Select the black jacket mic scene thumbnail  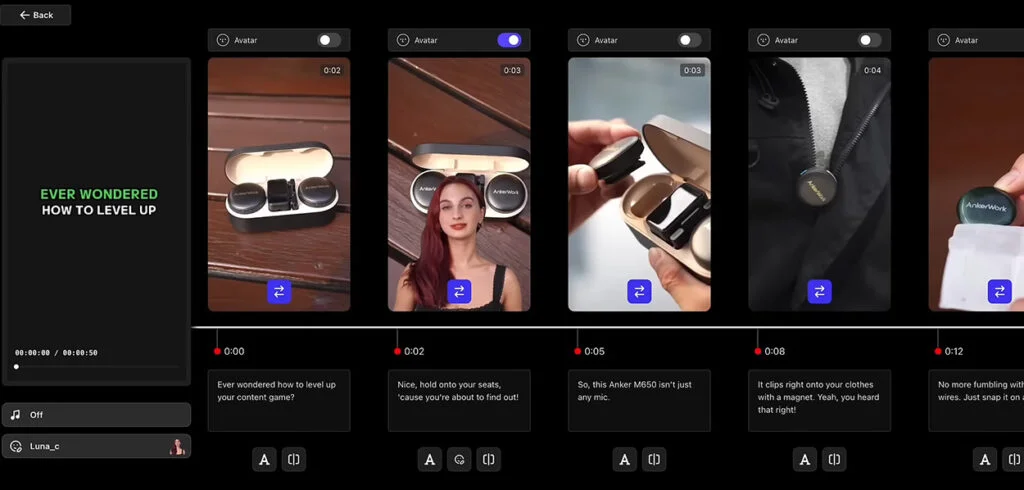click(820, 184)
